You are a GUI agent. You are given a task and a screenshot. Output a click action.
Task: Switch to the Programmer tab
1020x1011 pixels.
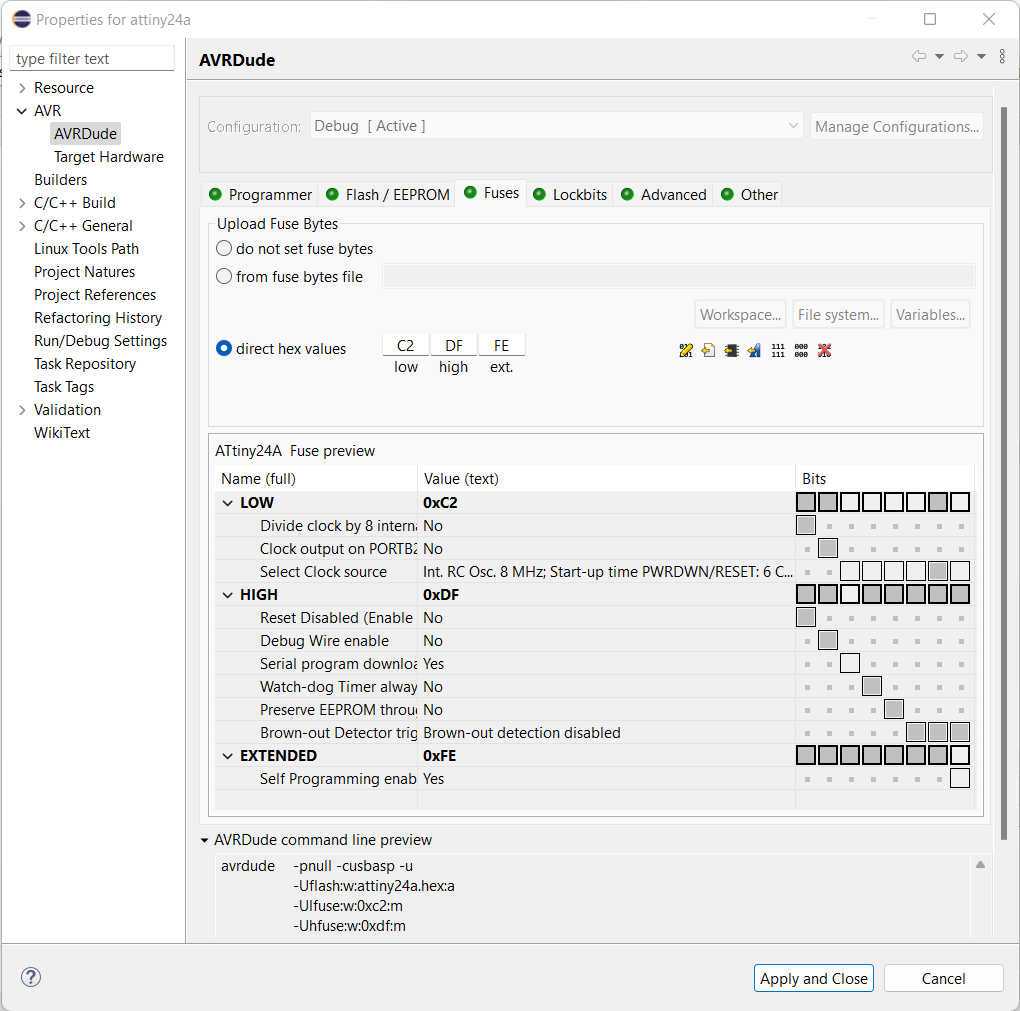pyautogui.click(x=260, y=195)
